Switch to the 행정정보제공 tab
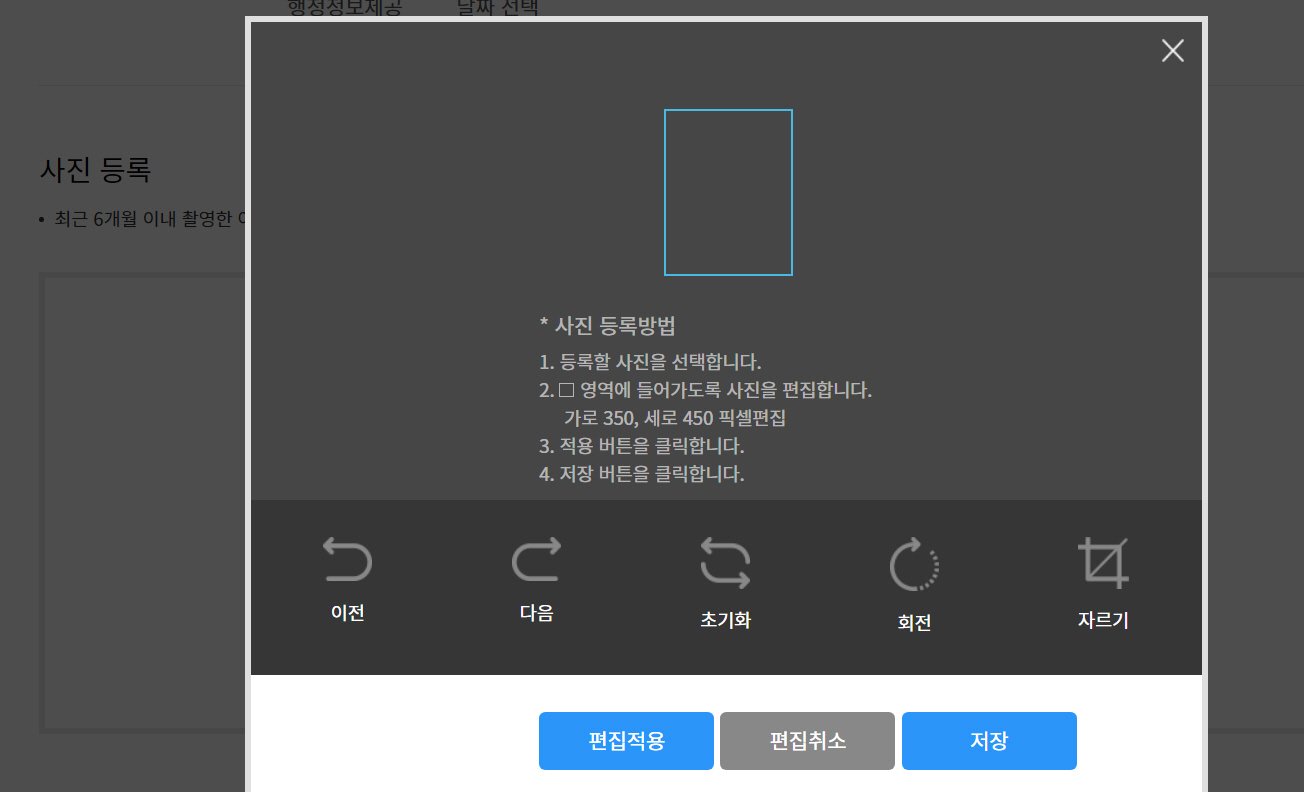The image size is (1304, 792). pyautogui.click(x=344, y=8)
